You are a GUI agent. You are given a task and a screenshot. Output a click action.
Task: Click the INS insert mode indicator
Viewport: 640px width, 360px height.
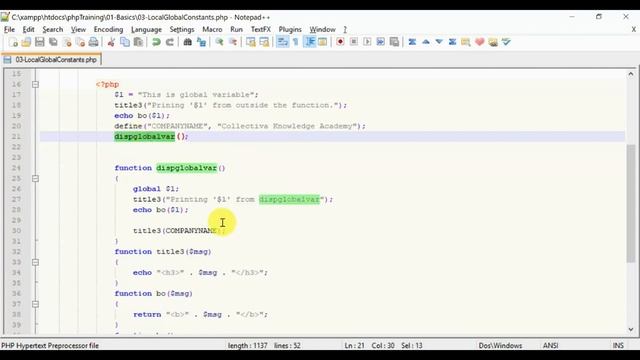point(618,346)
